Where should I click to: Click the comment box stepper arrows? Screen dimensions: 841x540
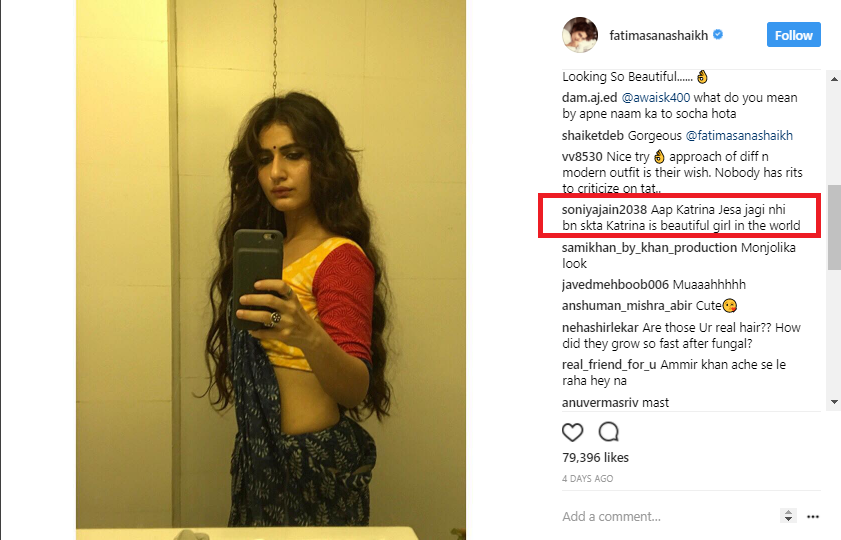(788, 516)
